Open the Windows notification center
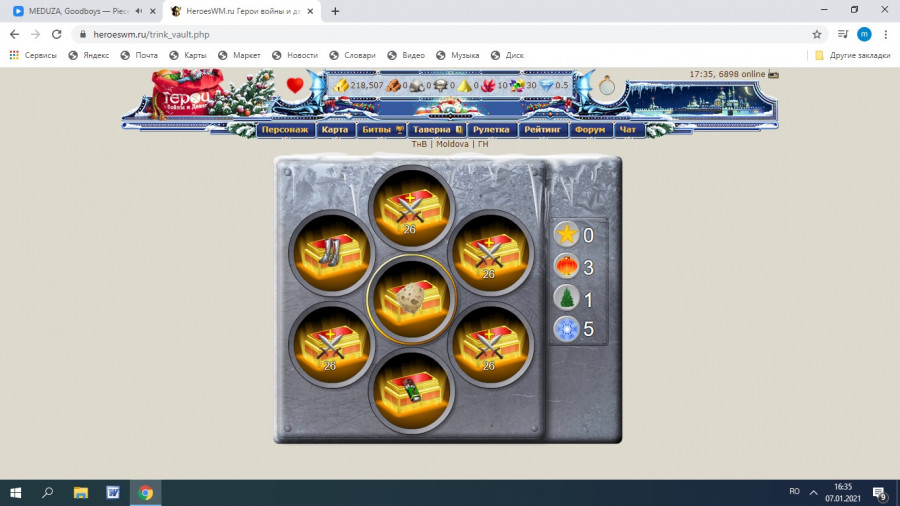 [879, 493]
